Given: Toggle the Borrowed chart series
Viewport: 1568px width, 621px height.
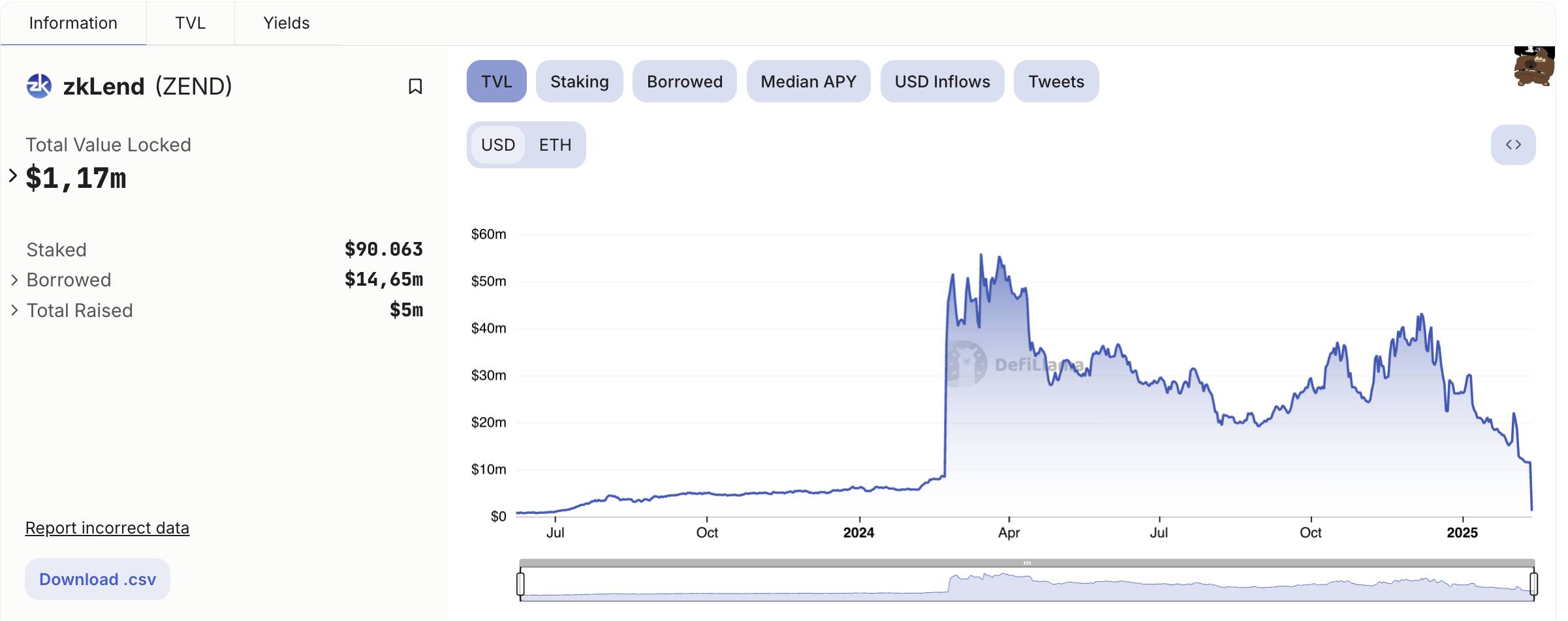Looking at the screenshot, I should coord(685,82).
